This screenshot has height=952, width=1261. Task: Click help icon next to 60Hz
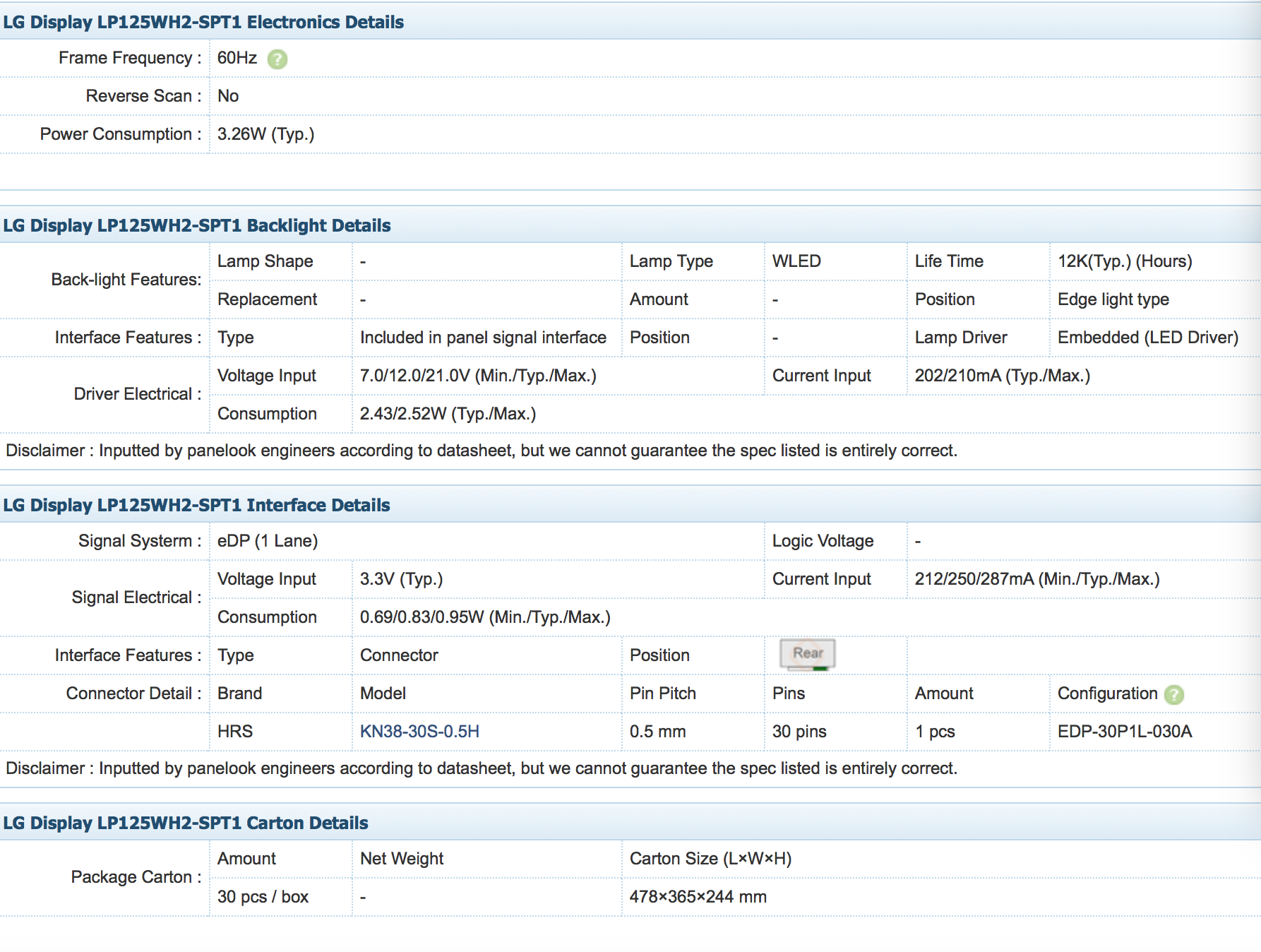click(277, 59)
